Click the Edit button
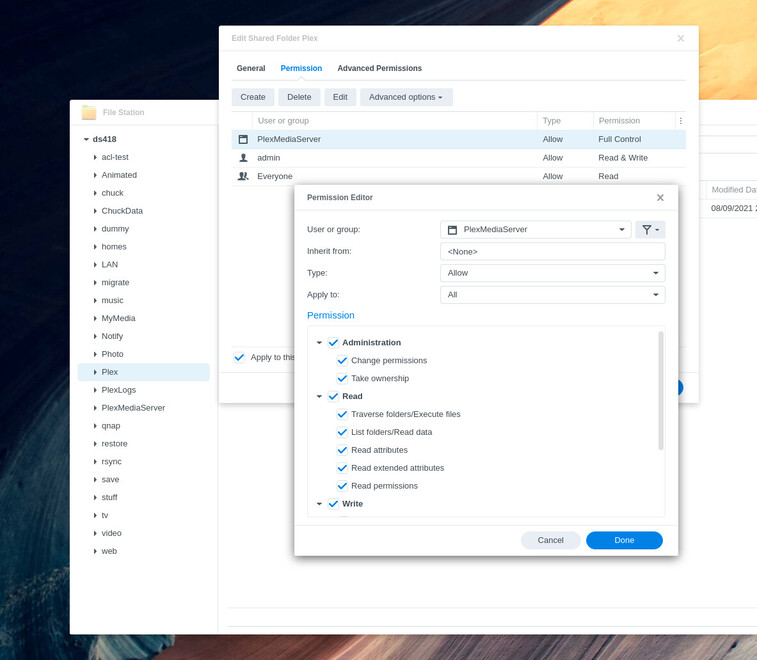The width and height of the screenshot is (757, 660). pos(340,97)
